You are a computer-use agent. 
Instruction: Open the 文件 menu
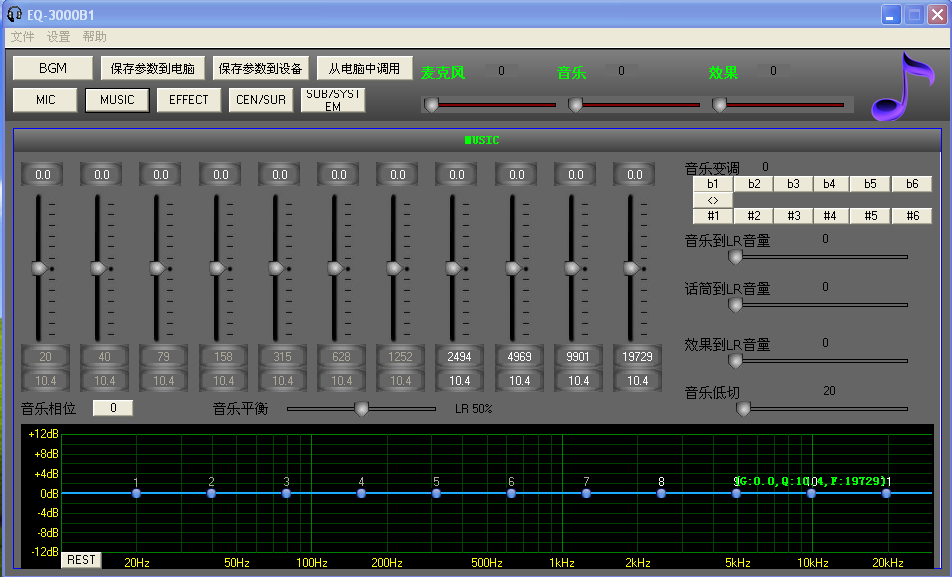[x=22, y=37]
